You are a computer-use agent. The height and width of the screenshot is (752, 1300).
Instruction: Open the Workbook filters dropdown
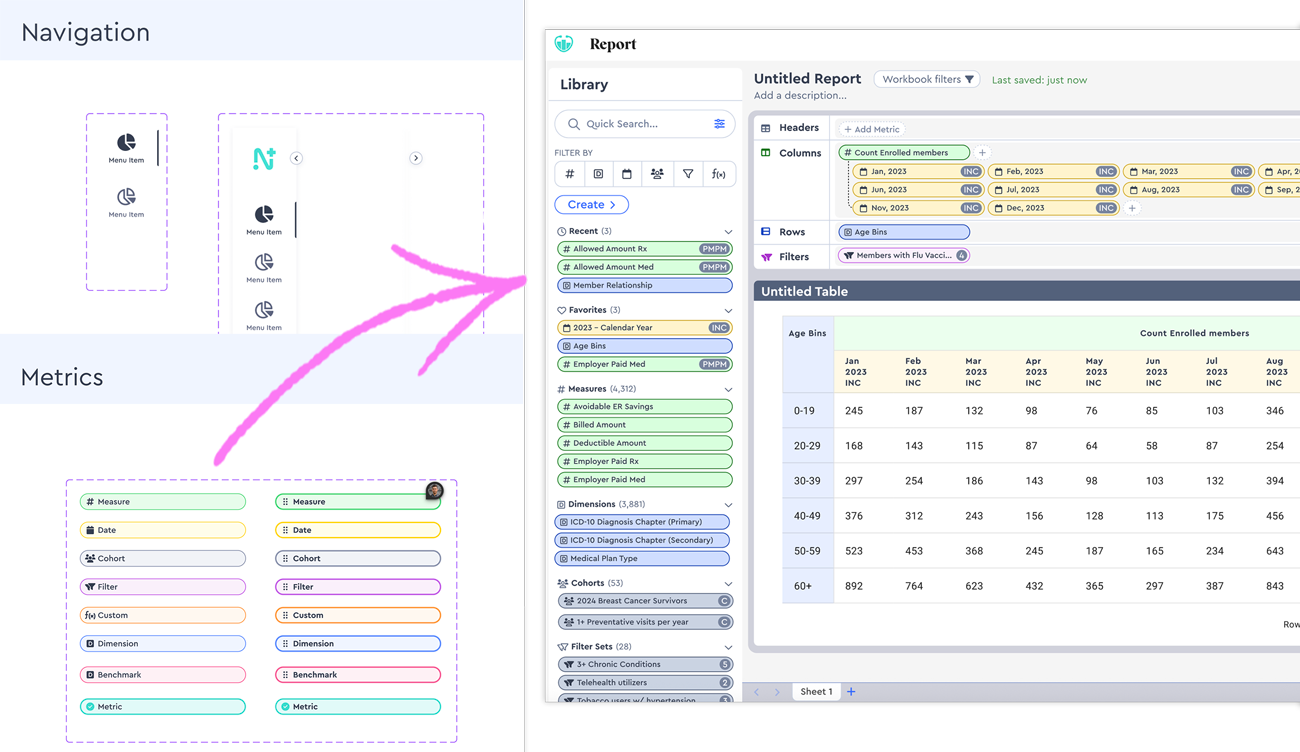point(927,79)
